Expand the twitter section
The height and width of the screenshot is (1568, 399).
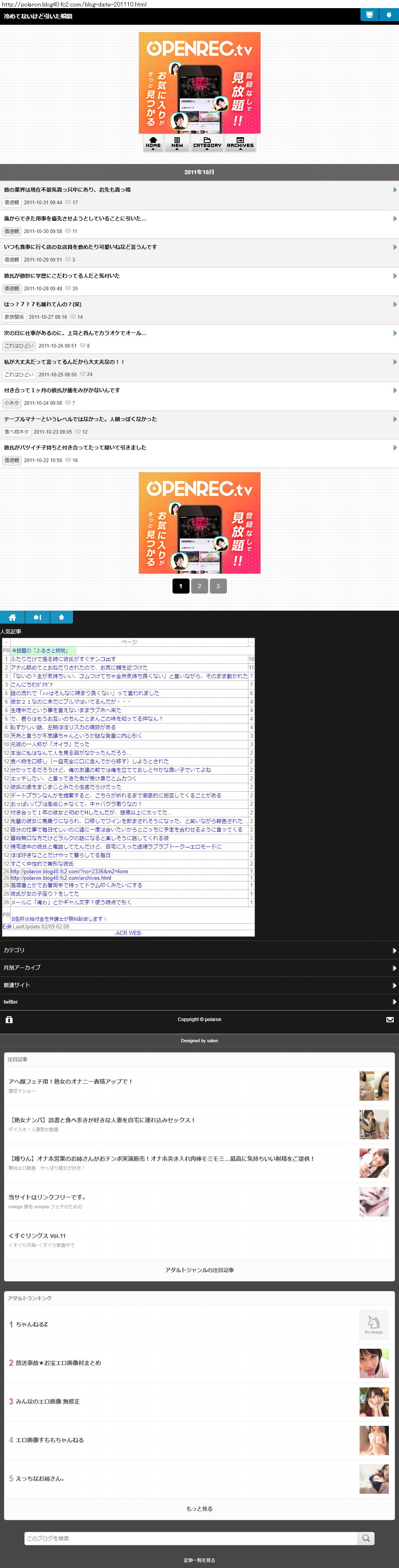(x=200, y=1002)
